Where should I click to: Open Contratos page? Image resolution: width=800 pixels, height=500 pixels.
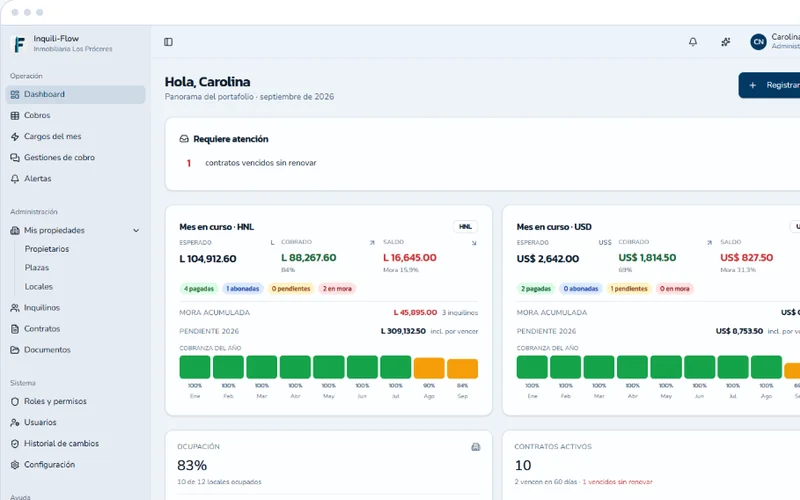[x=76, y=329]
